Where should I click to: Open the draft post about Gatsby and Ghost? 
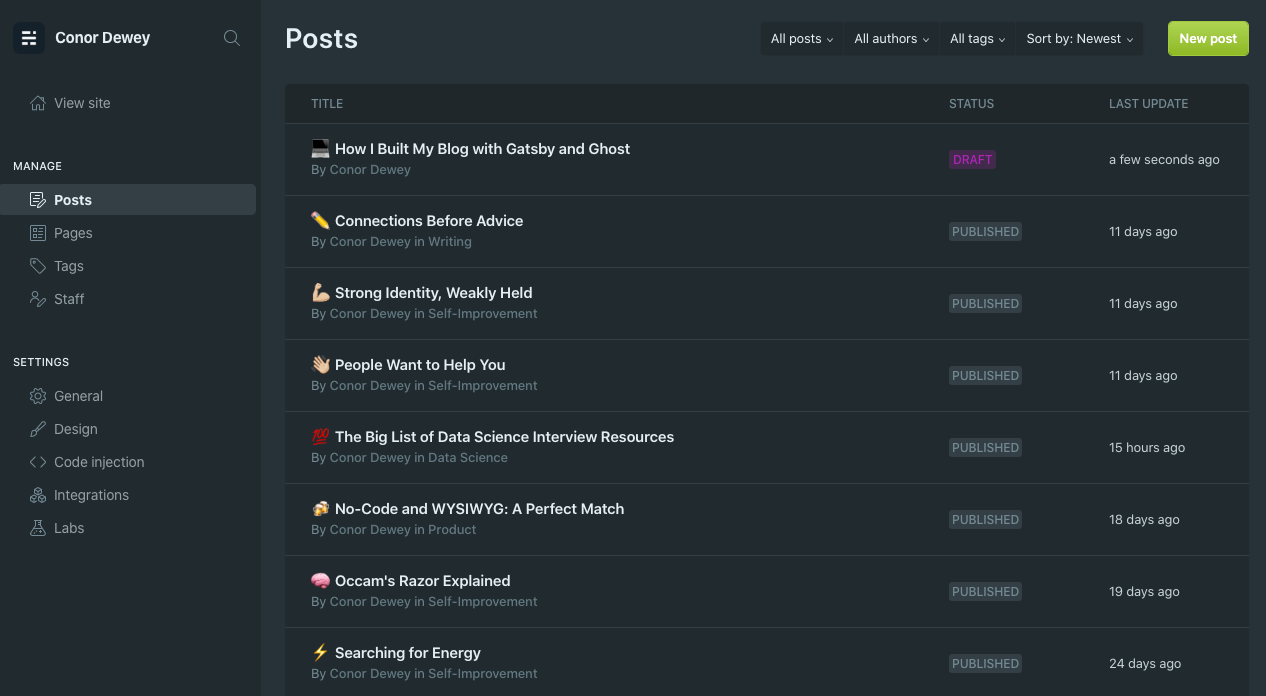pos(482,149)
